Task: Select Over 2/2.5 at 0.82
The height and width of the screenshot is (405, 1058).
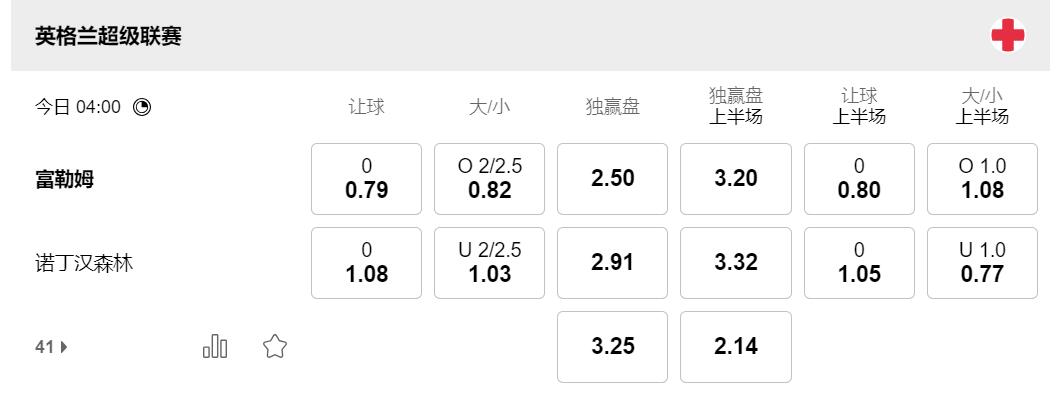Action: pos(489,179)
